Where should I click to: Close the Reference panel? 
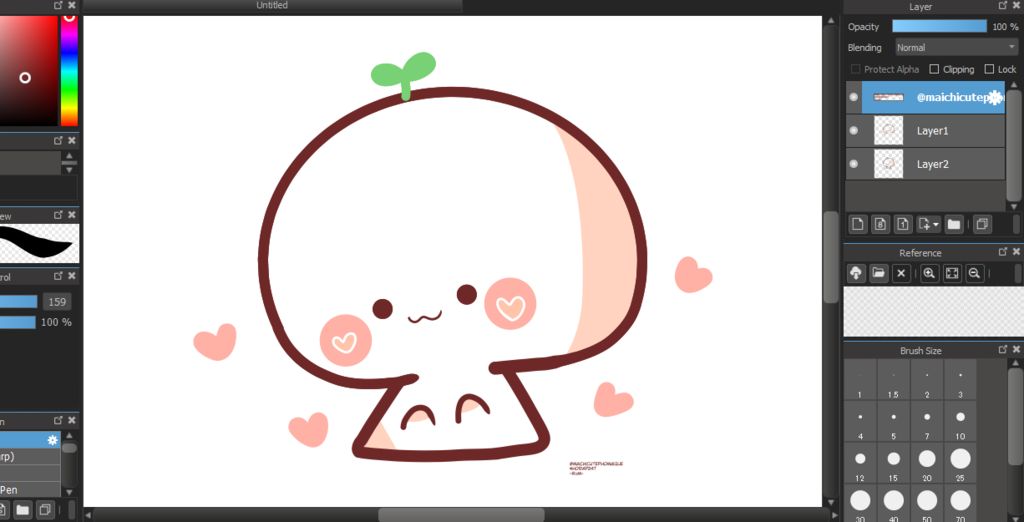pos(1016,252)
